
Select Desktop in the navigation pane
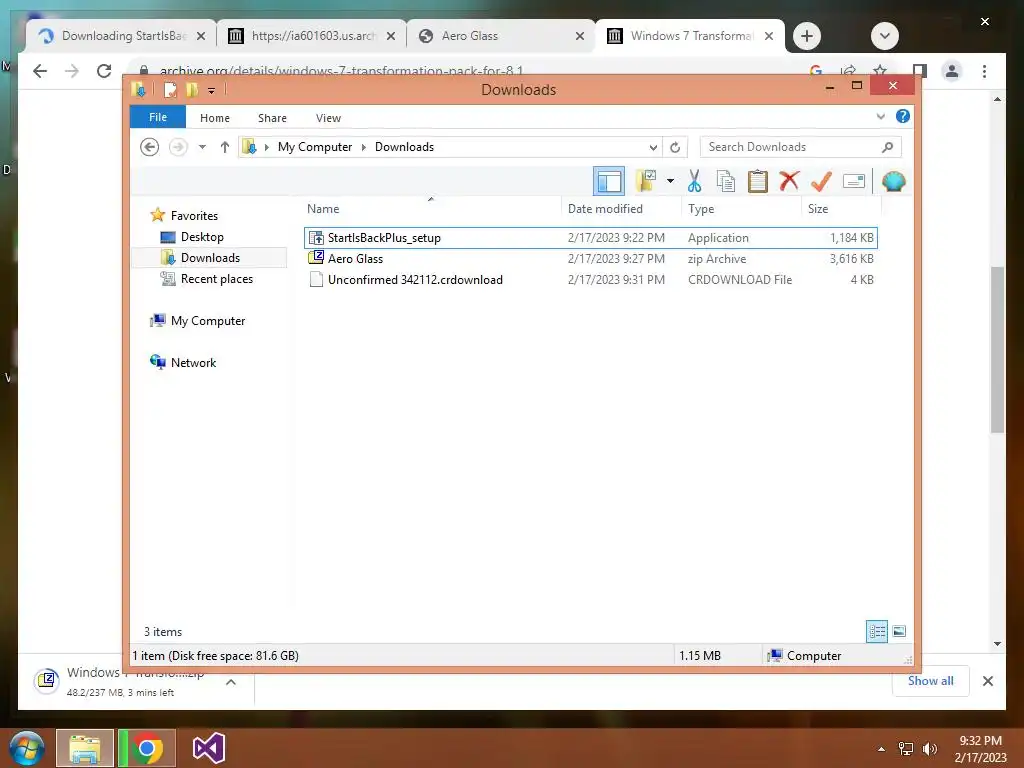(x=202, y=237)
